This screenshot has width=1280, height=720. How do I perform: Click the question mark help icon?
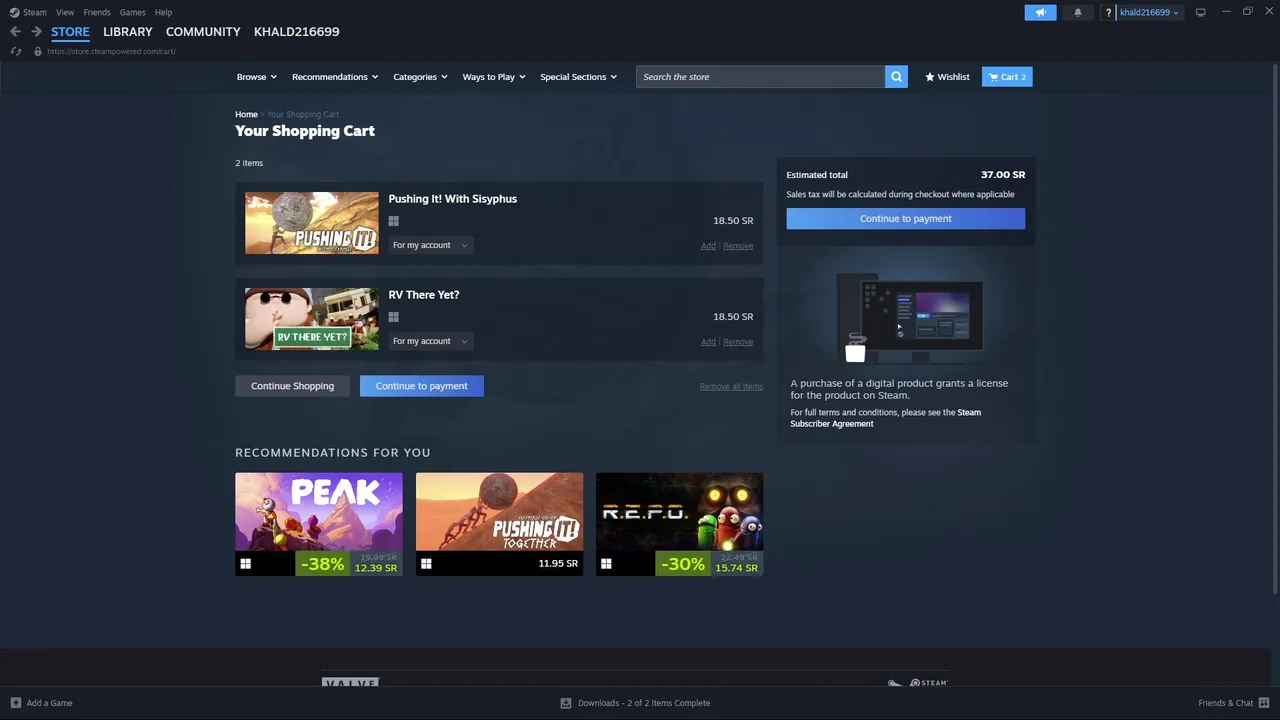point(1108,12)
